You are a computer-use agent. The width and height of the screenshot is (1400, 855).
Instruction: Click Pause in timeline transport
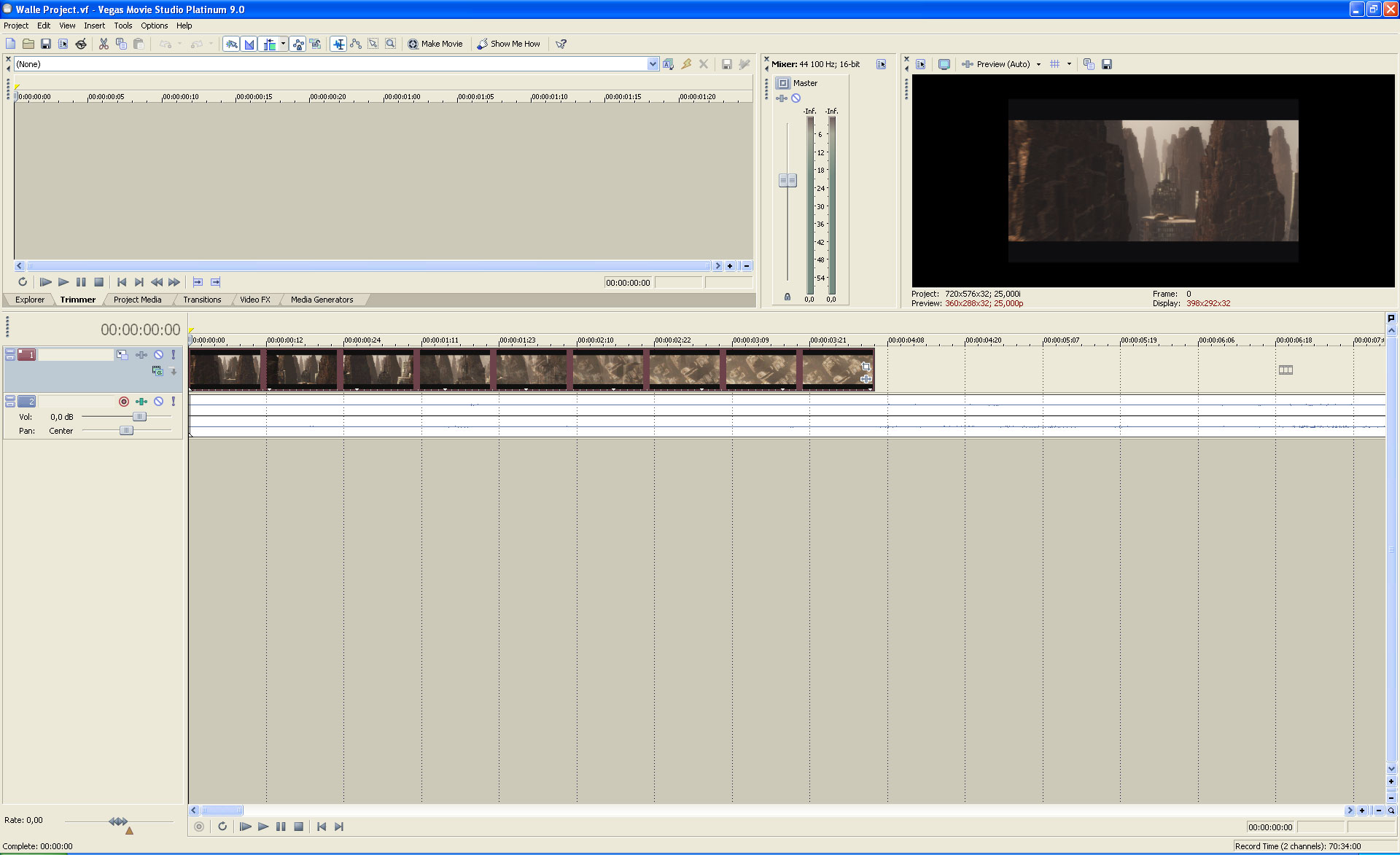point(281,827)
